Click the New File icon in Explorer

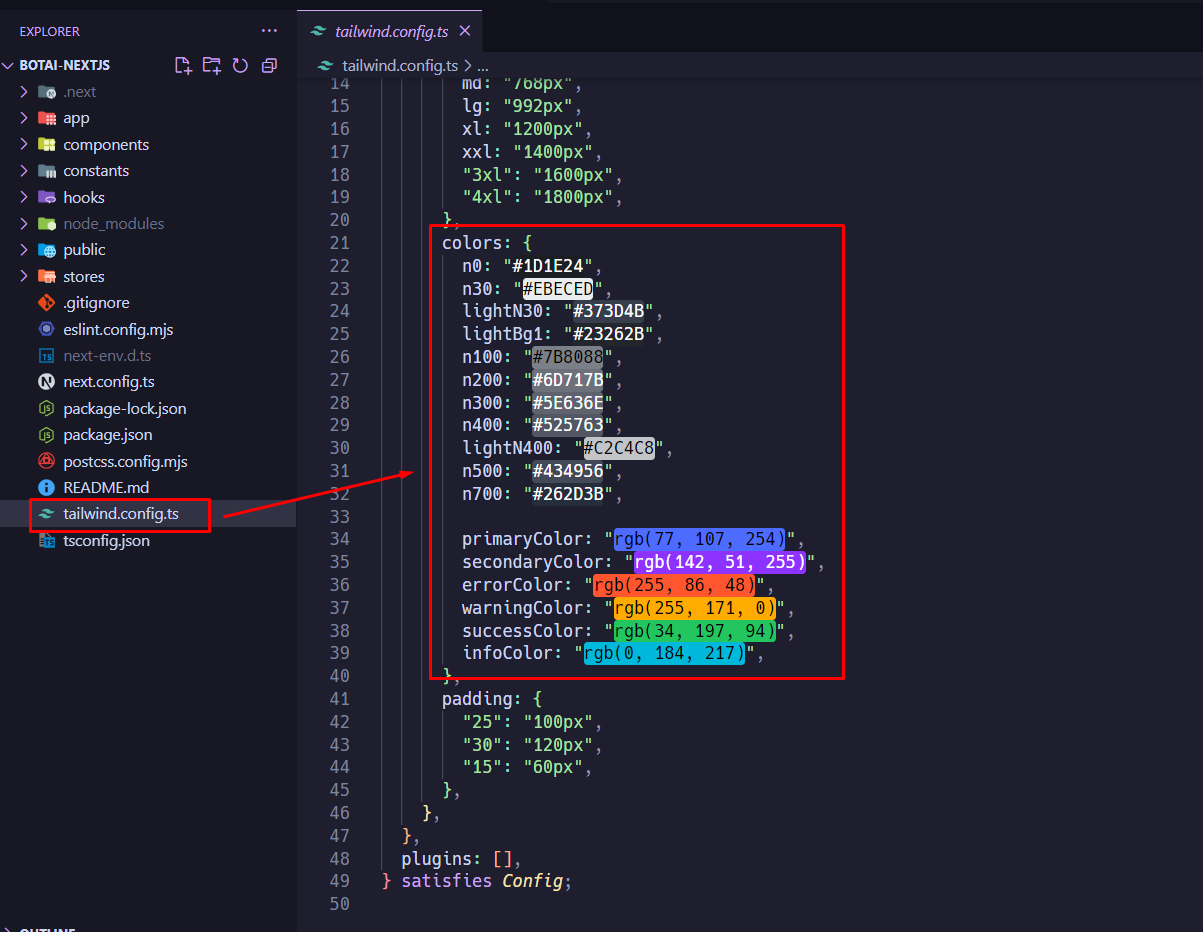coord(183,65)
